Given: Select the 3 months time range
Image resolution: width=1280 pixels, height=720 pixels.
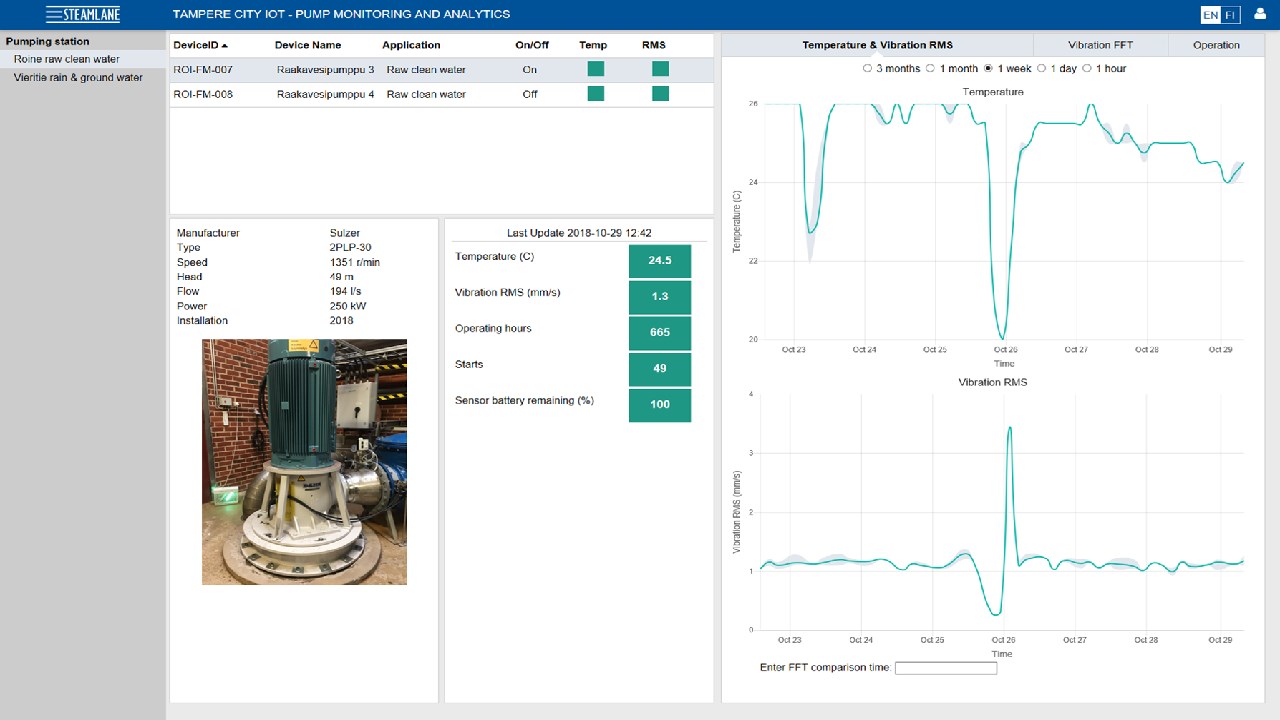Looking at the screenshot, I should click(867, 69).
